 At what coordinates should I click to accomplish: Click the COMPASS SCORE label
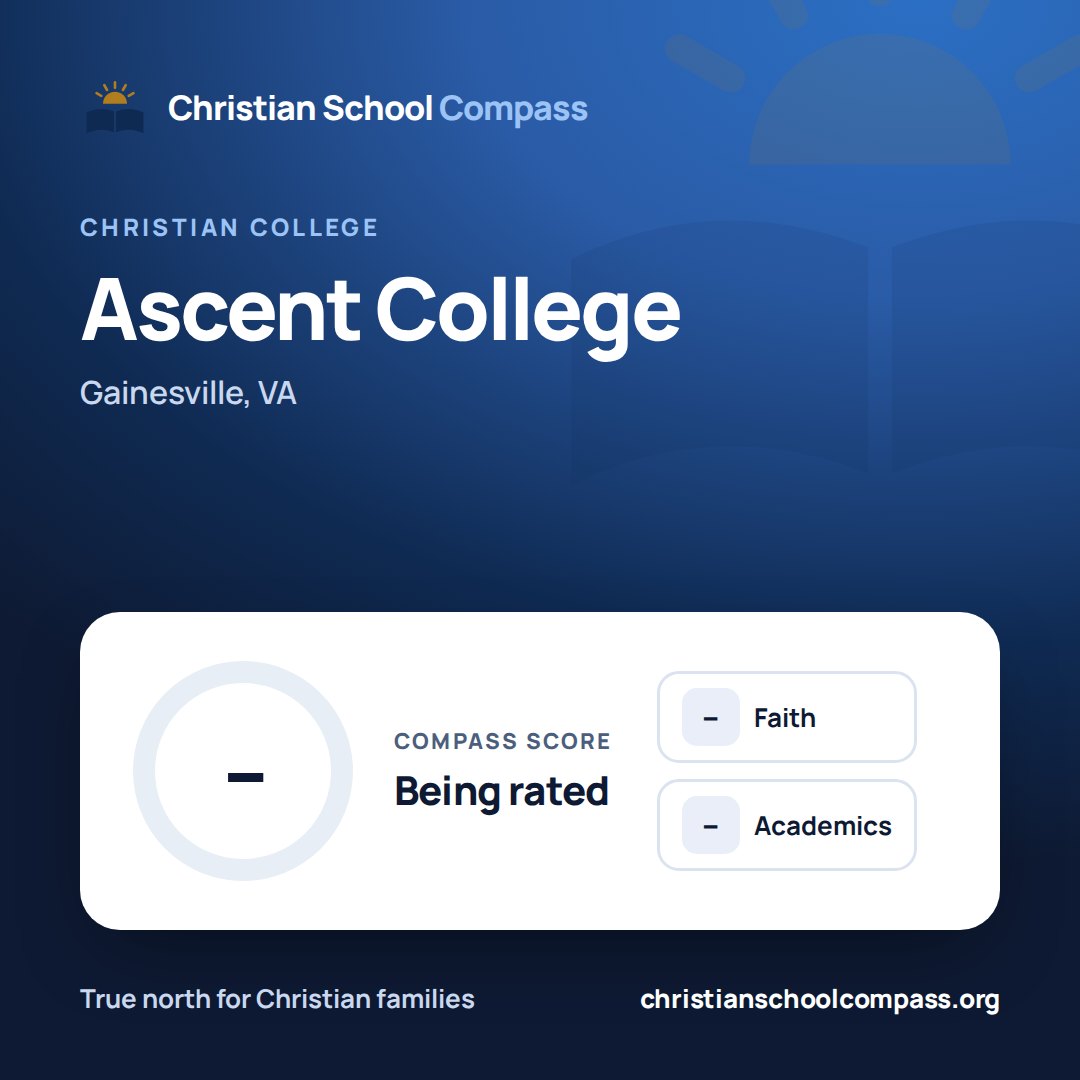tap(502, 741)
